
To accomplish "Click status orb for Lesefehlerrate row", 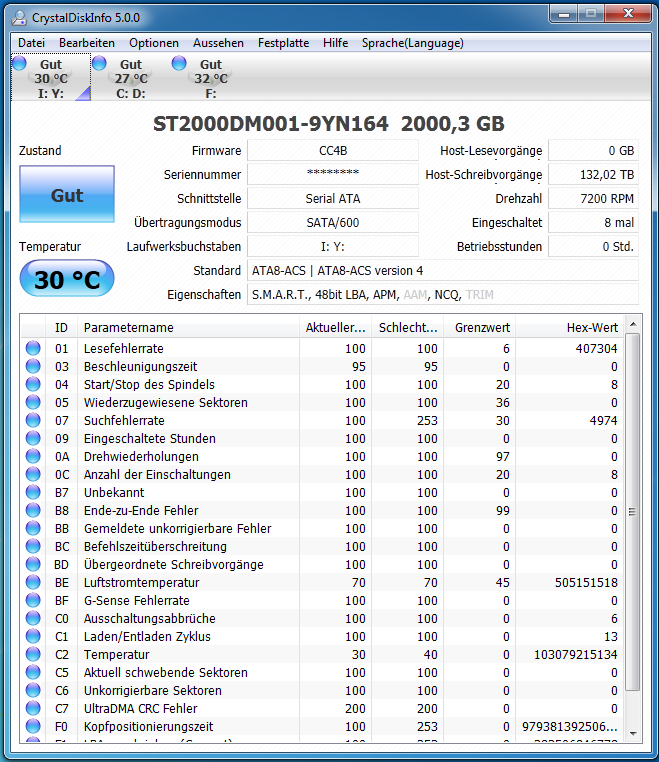I will pyautogui.click(x=33, y=348).
